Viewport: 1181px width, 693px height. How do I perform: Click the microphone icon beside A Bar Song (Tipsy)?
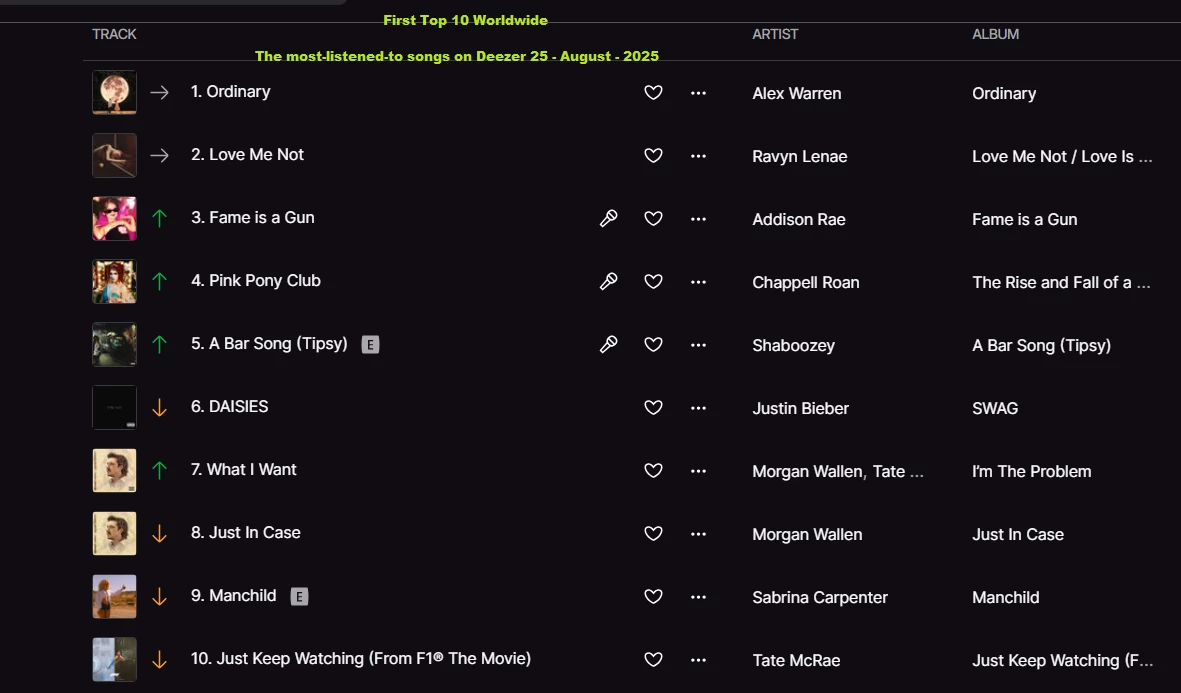click(608, 344)
